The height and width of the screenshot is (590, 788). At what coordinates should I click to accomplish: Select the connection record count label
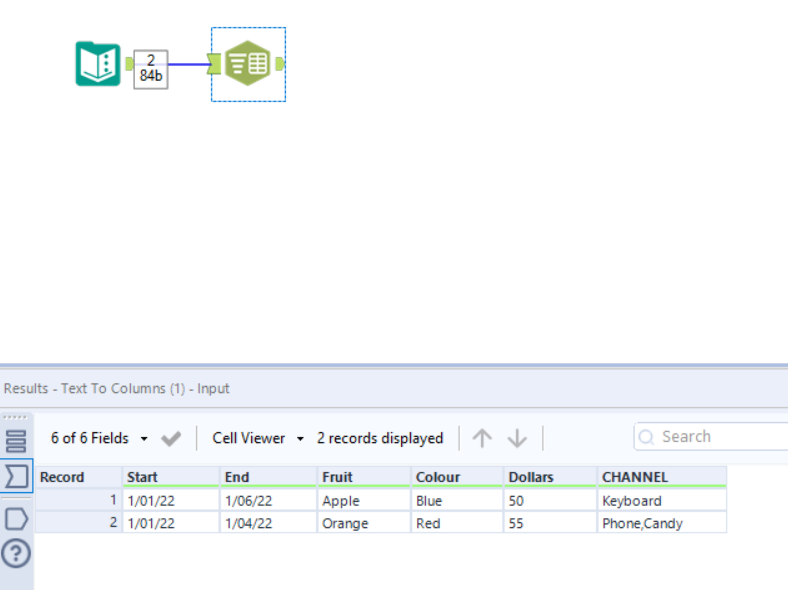click(x=151, y=68)
